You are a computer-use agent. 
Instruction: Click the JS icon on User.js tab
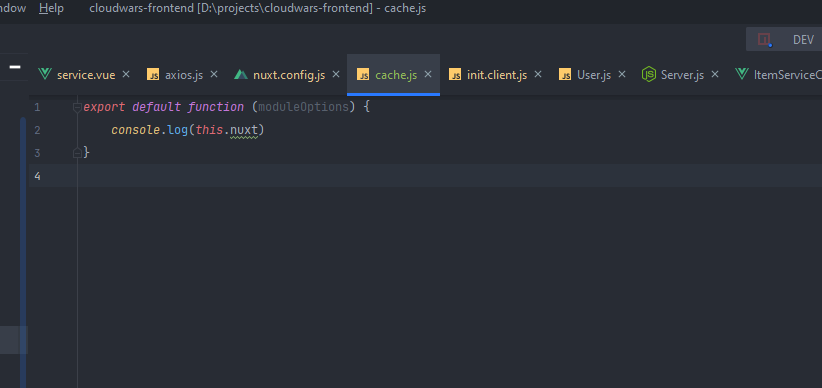565,74
